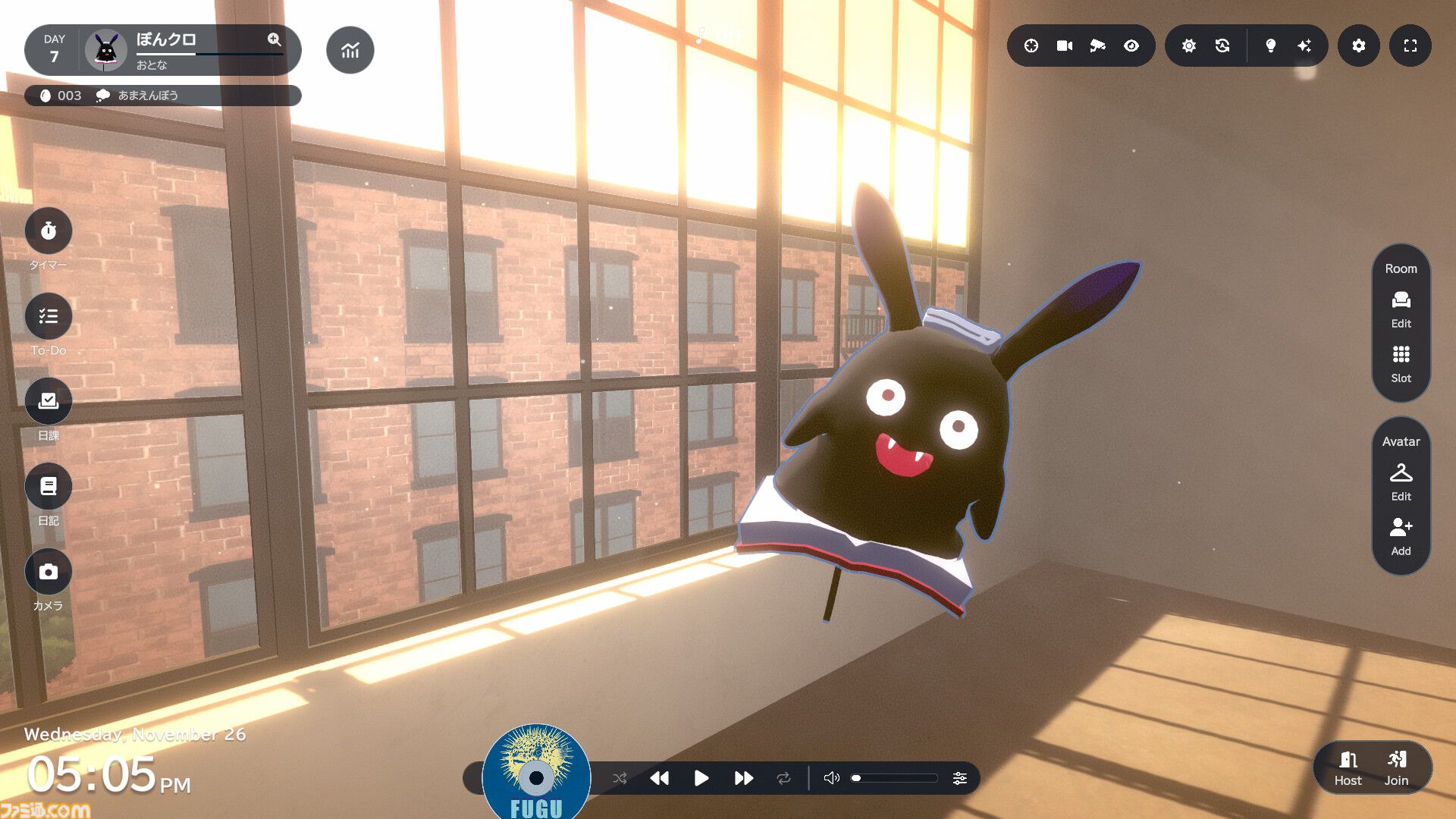Open the Room Slot grid

tap(1401, 364)
